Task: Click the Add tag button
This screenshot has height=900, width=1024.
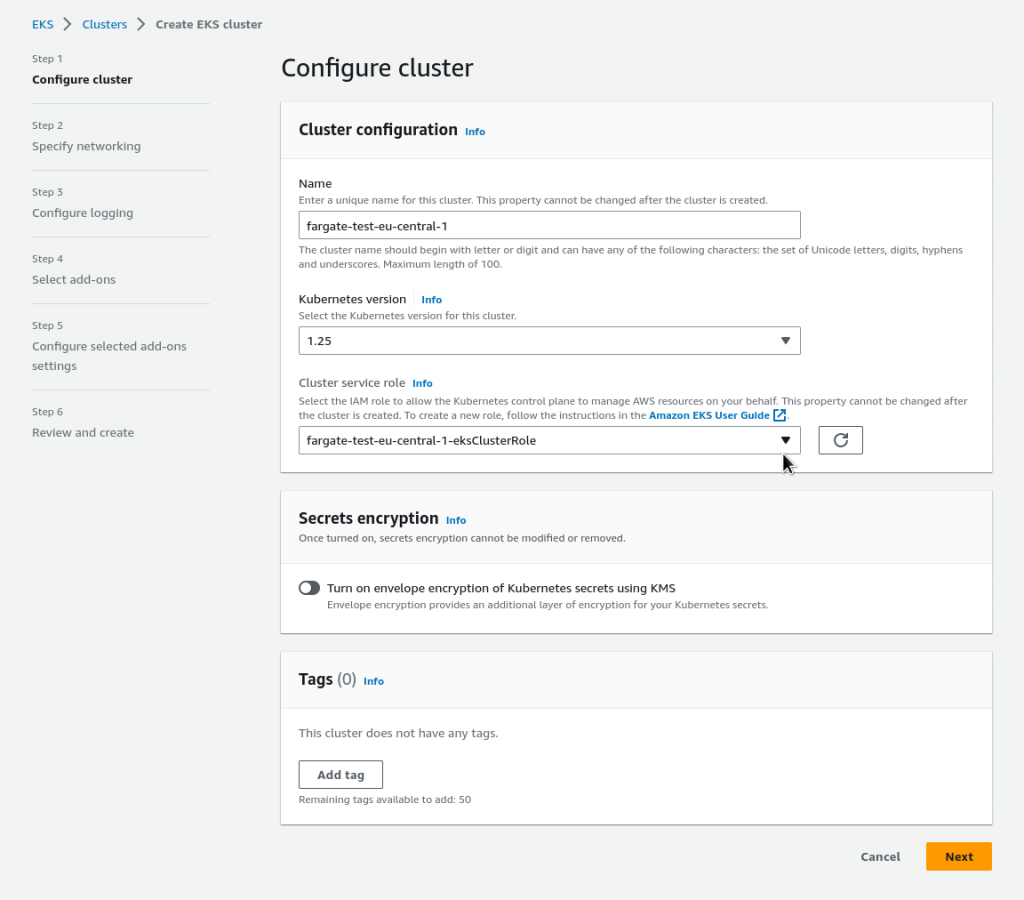Action: click(x=340, y=774)
